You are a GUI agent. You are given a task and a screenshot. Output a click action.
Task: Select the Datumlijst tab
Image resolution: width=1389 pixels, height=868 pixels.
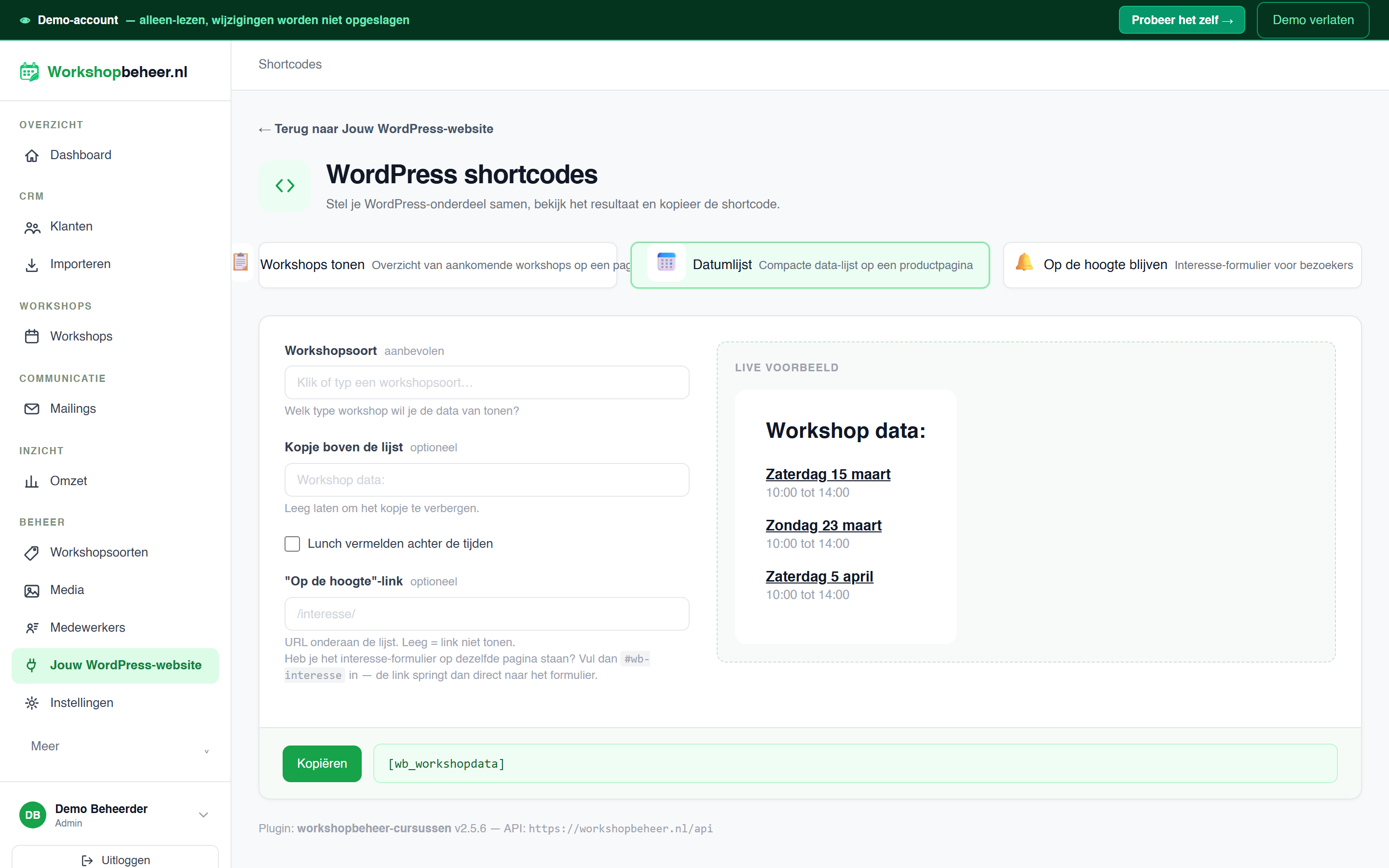[x=810, y=265]
